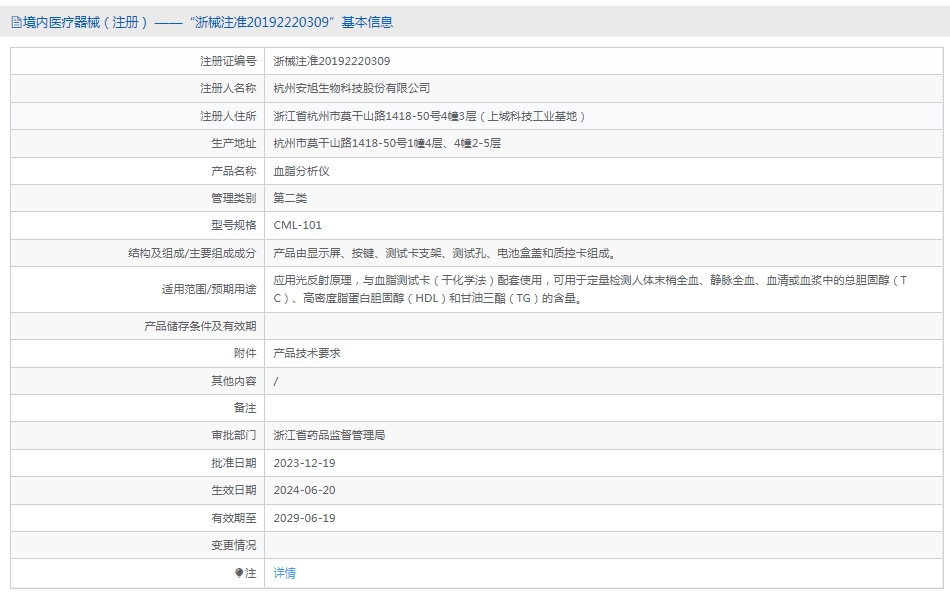Select expiry date 2029-06-19
This screenshot has height=593, width=950.
pos(304,518)
